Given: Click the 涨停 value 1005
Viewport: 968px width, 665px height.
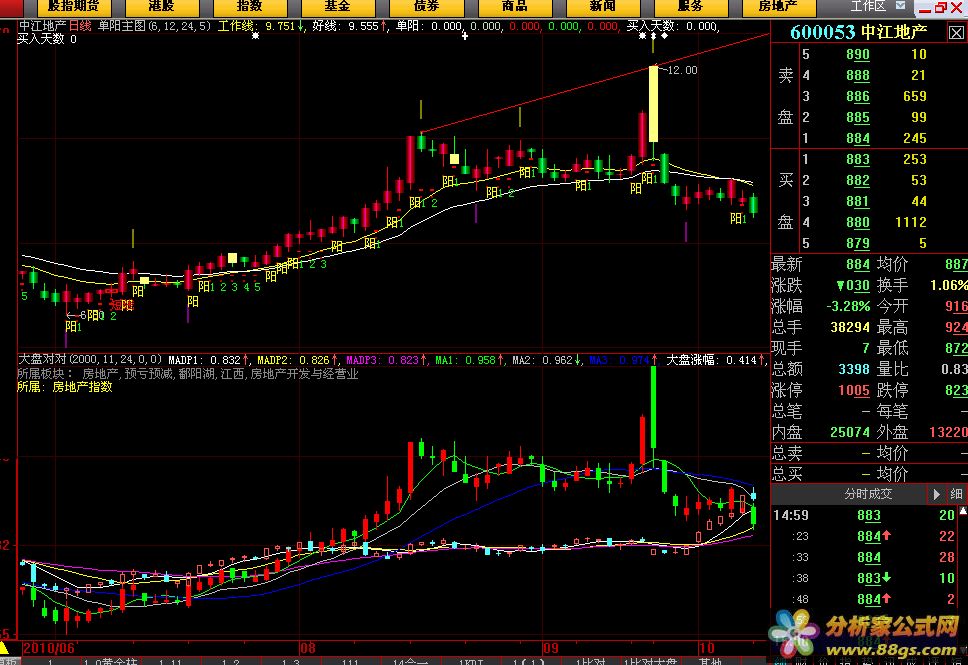Looking at the screenshot, I should 854,390.
